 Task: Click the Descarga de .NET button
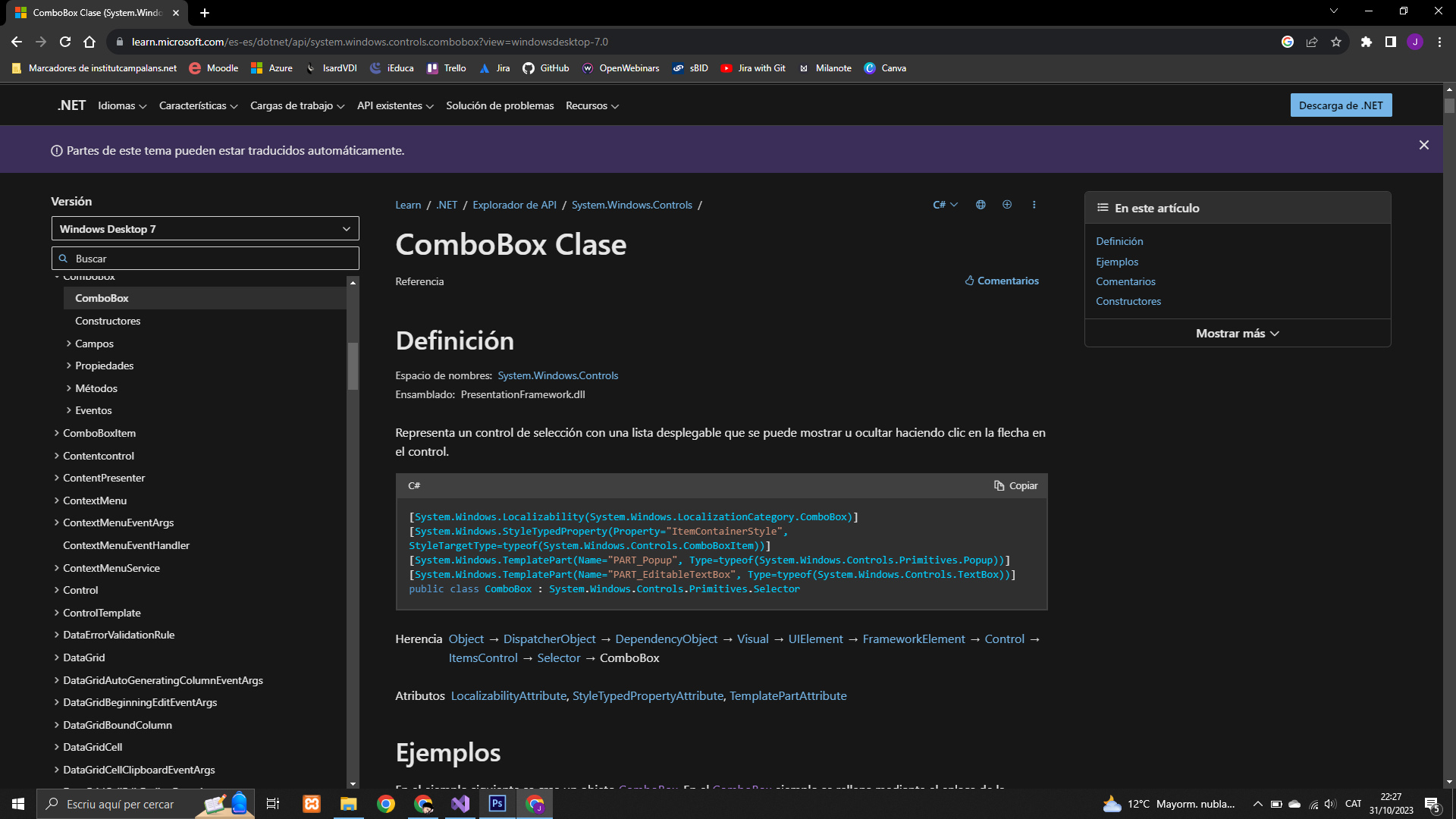pyautogui.click(x=1340, y=105)
